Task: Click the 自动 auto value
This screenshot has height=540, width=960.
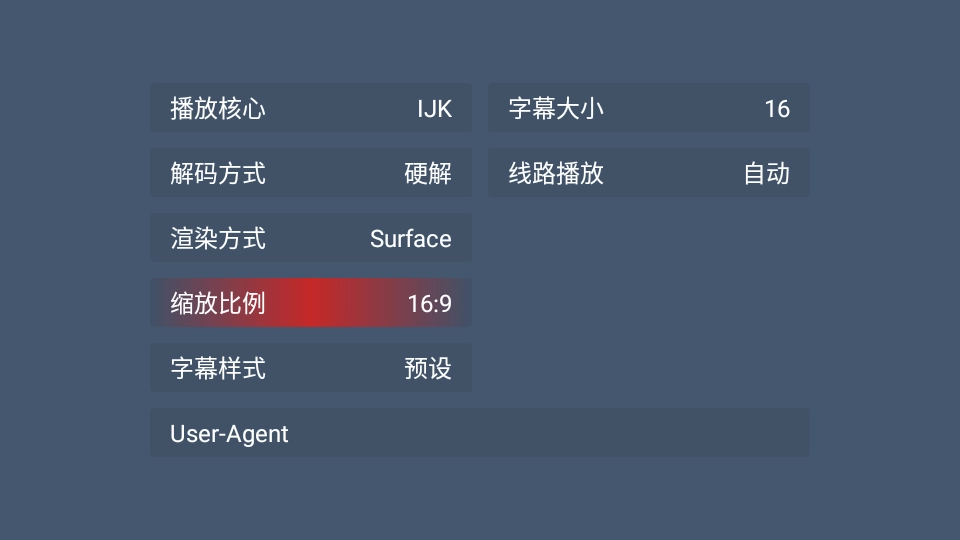Action: (766, 173)
